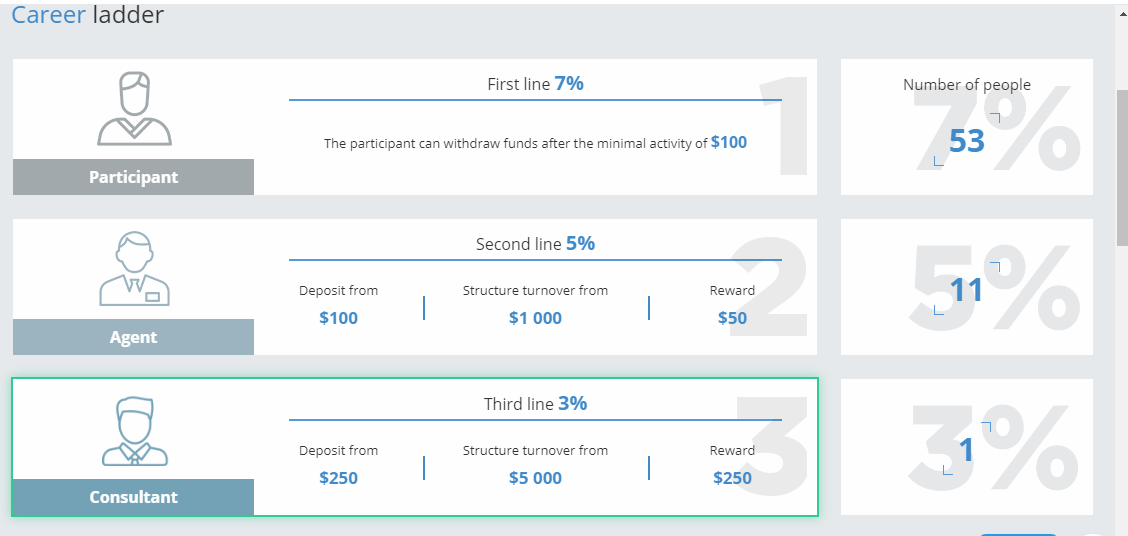Screen dimensions: 1128x536
Task: Click the Third line 3% heading
Action: pyautogui.click(x=535, y=404)
